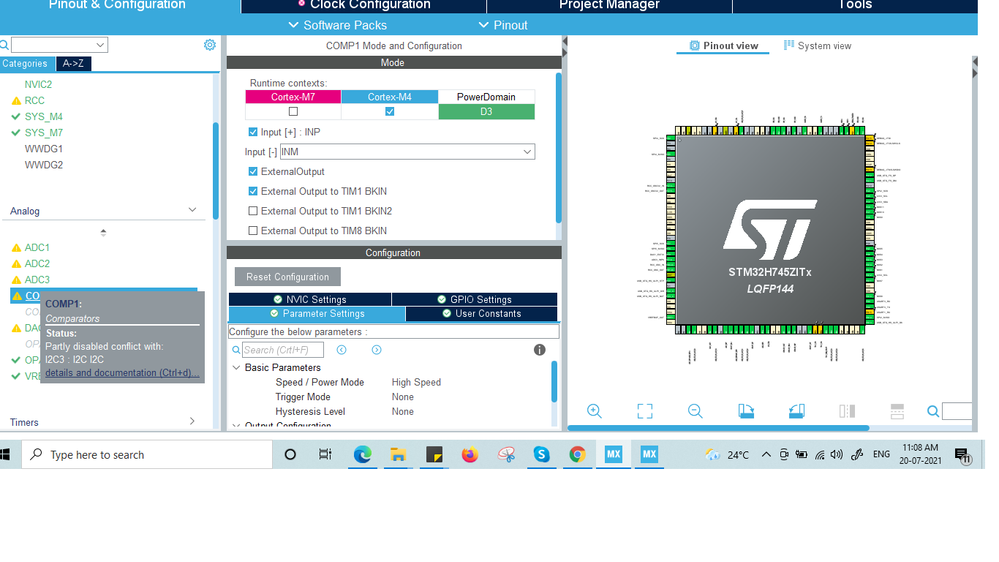Open Task View in the taskbar
Image resolution: width=999 pixels, height=562 pixels.
325,454
